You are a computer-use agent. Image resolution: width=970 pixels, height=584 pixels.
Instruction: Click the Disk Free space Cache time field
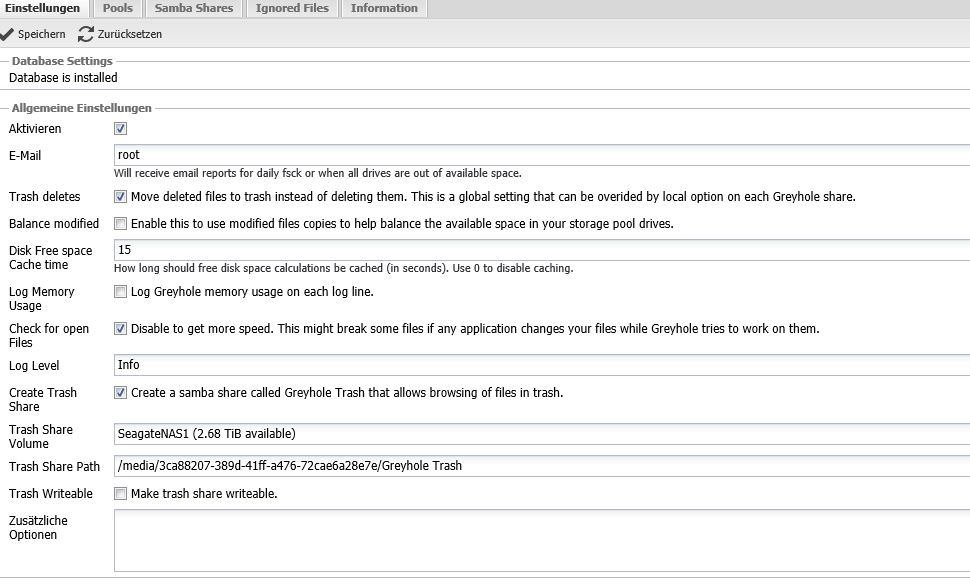click(541, 251)
